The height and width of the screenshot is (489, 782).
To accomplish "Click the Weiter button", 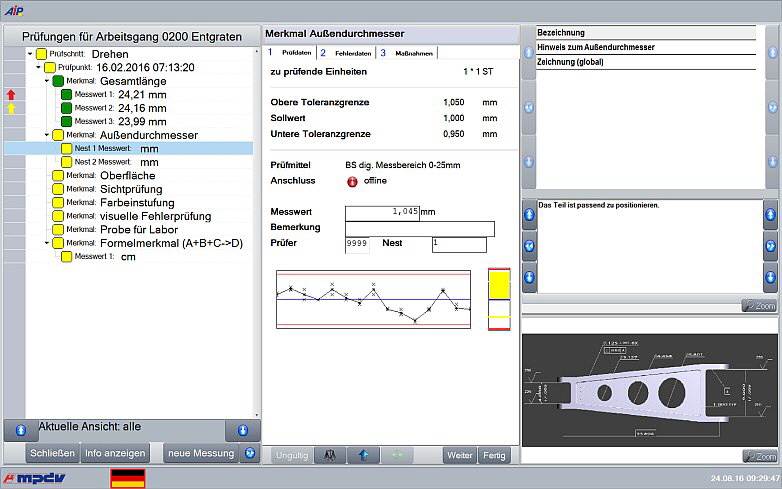I will pyautogui.click(x=459, y=455).
